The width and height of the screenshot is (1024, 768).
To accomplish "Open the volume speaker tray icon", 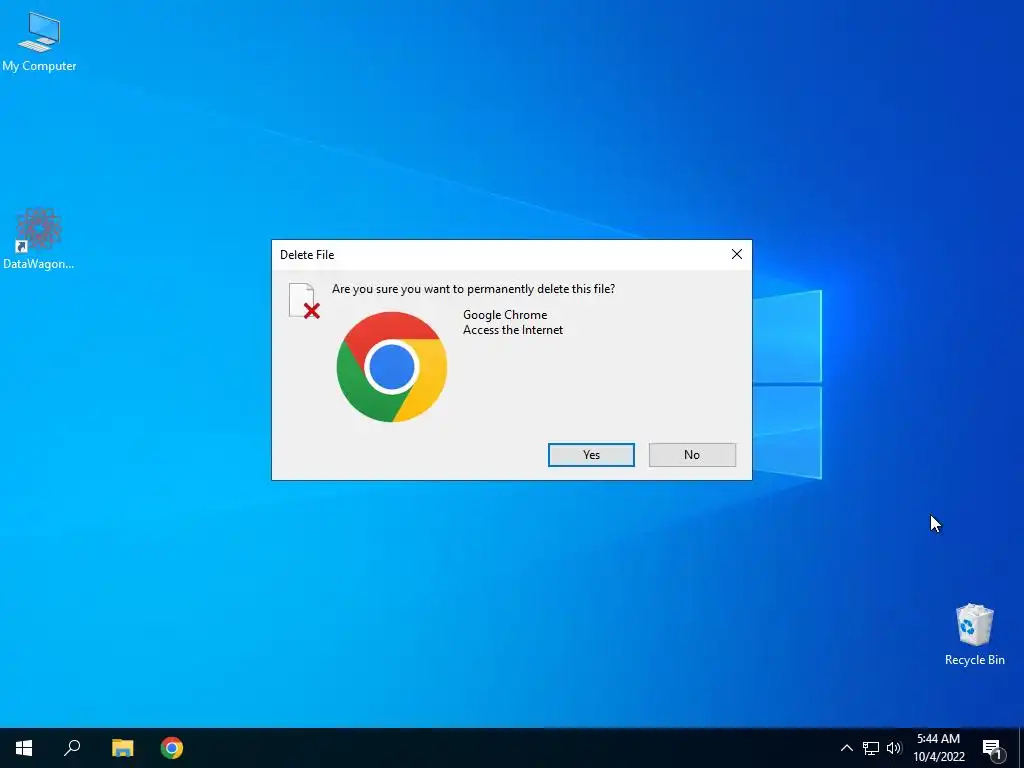I will click(894, 748).
